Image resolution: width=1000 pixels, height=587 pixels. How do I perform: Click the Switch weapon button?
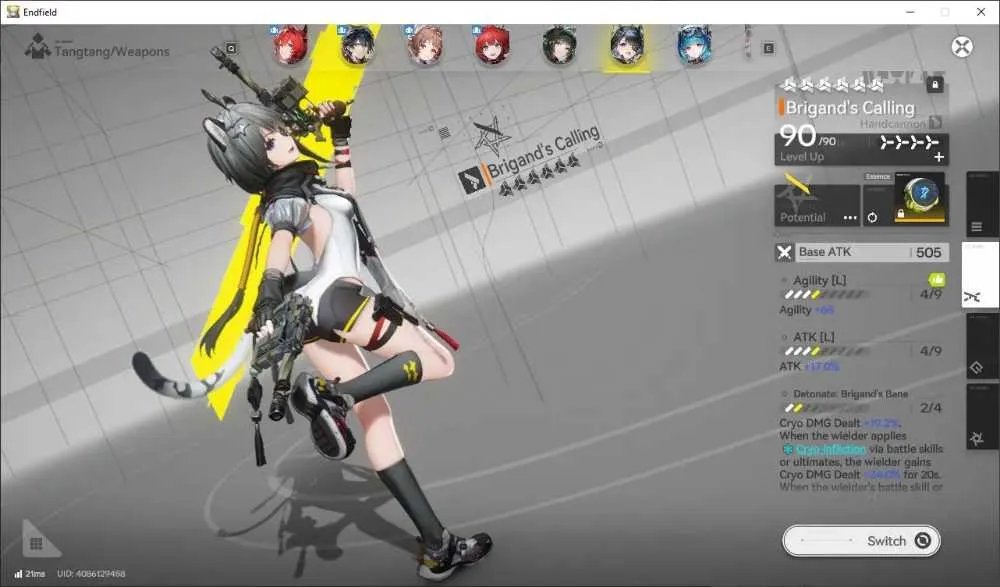click(861, 541)
